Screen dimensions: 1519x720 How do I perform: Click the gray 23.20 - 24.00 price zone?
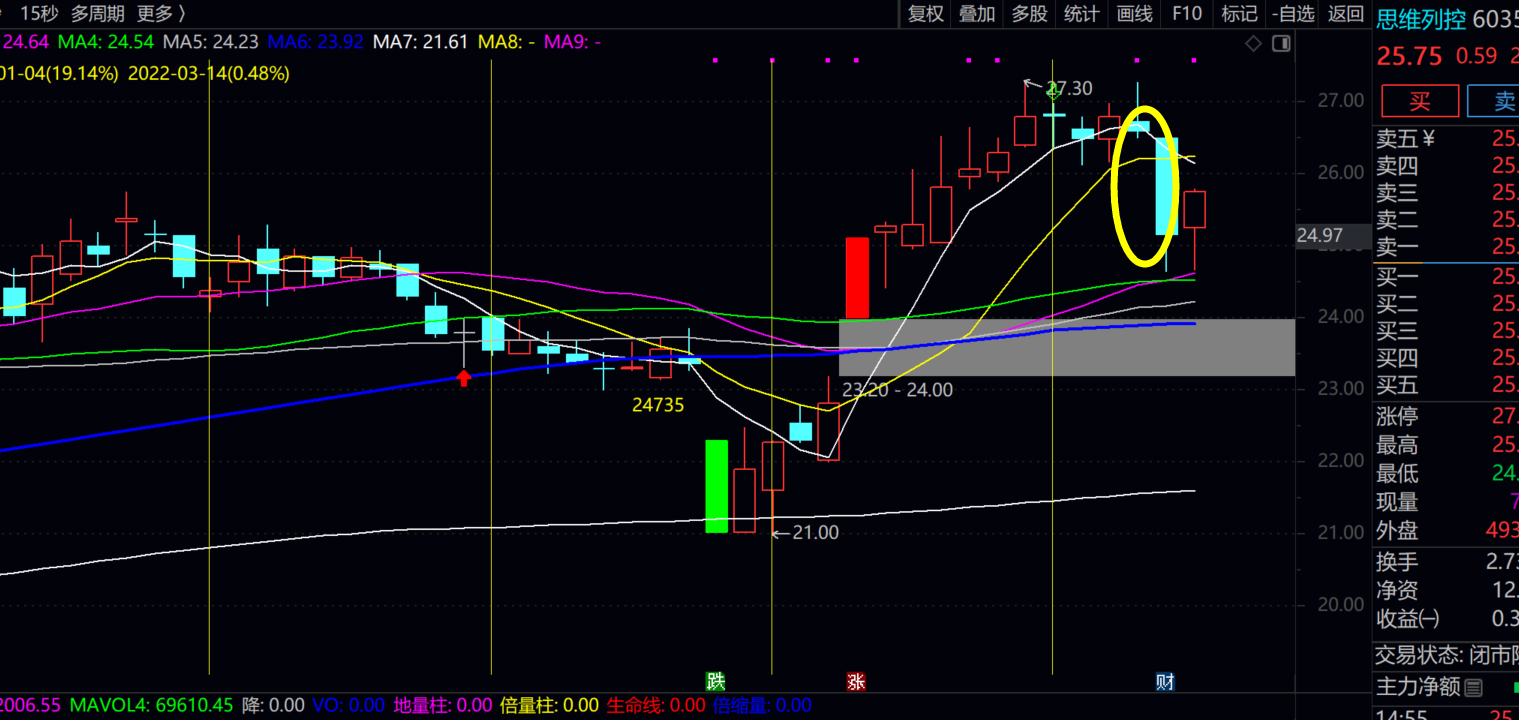1066,347
